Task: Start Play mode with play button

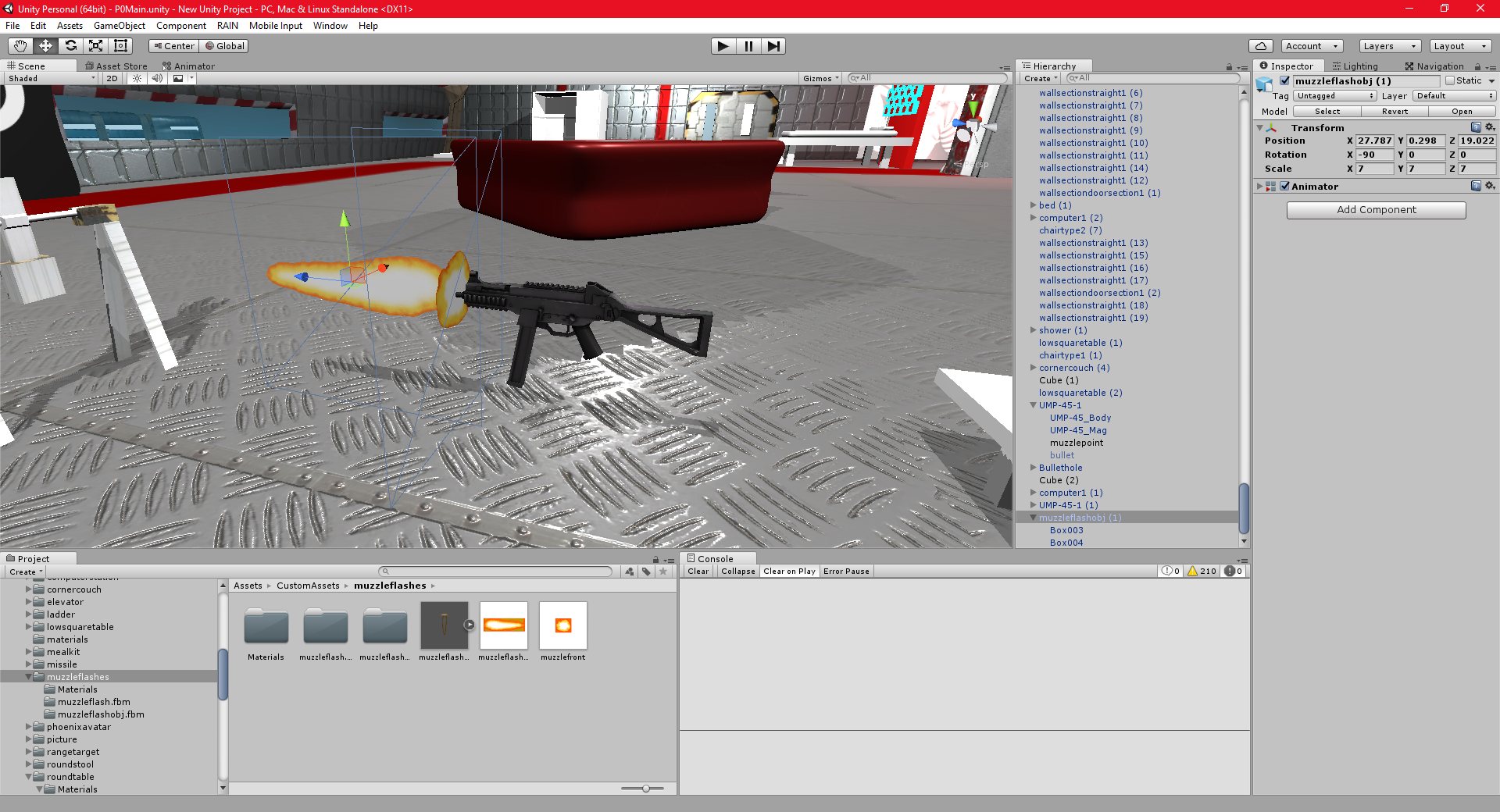Action: click(723, 46)
